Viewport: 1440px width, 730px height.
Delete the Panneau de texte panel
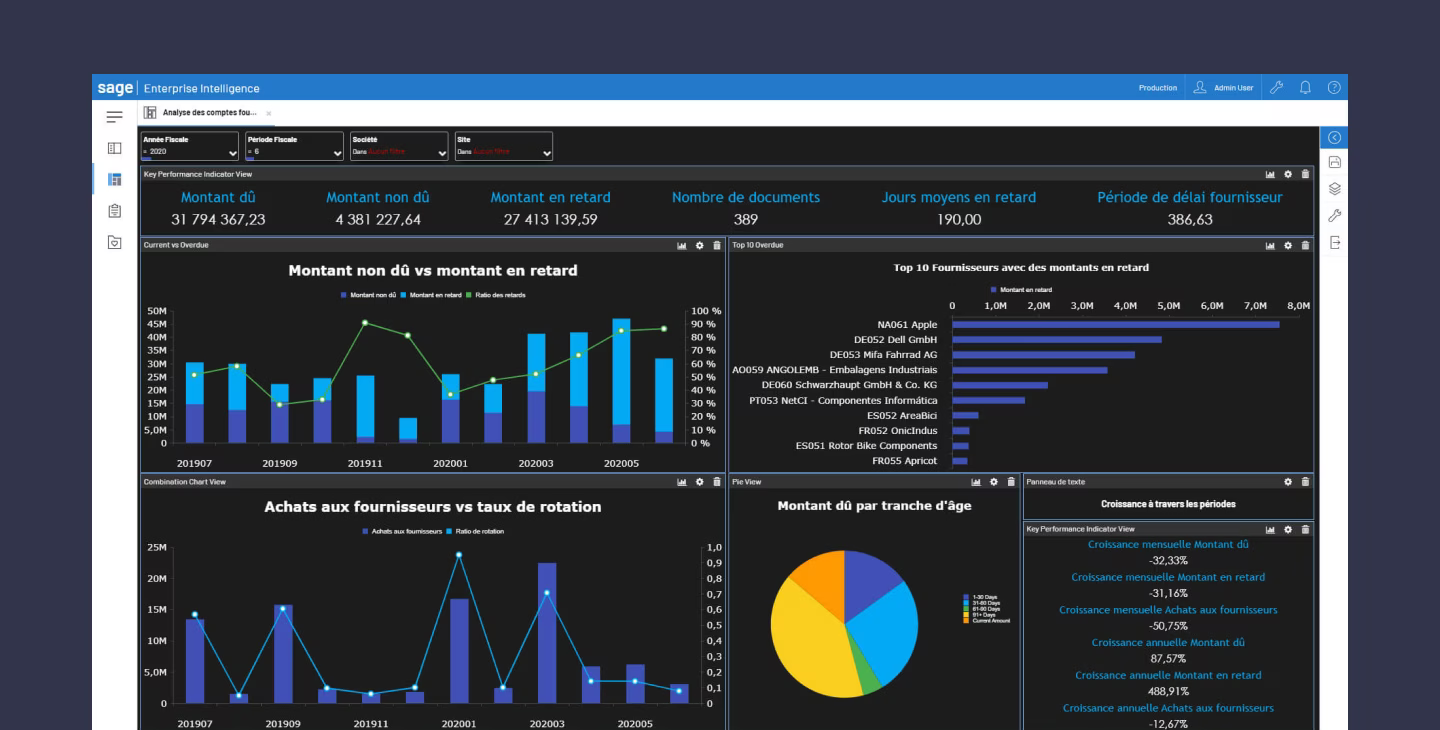(1305, 482)
